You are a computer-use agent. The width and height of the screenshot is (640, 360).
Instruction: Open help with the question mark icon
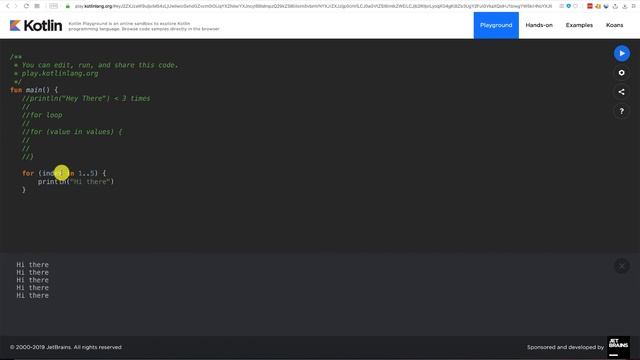[622, 111]
